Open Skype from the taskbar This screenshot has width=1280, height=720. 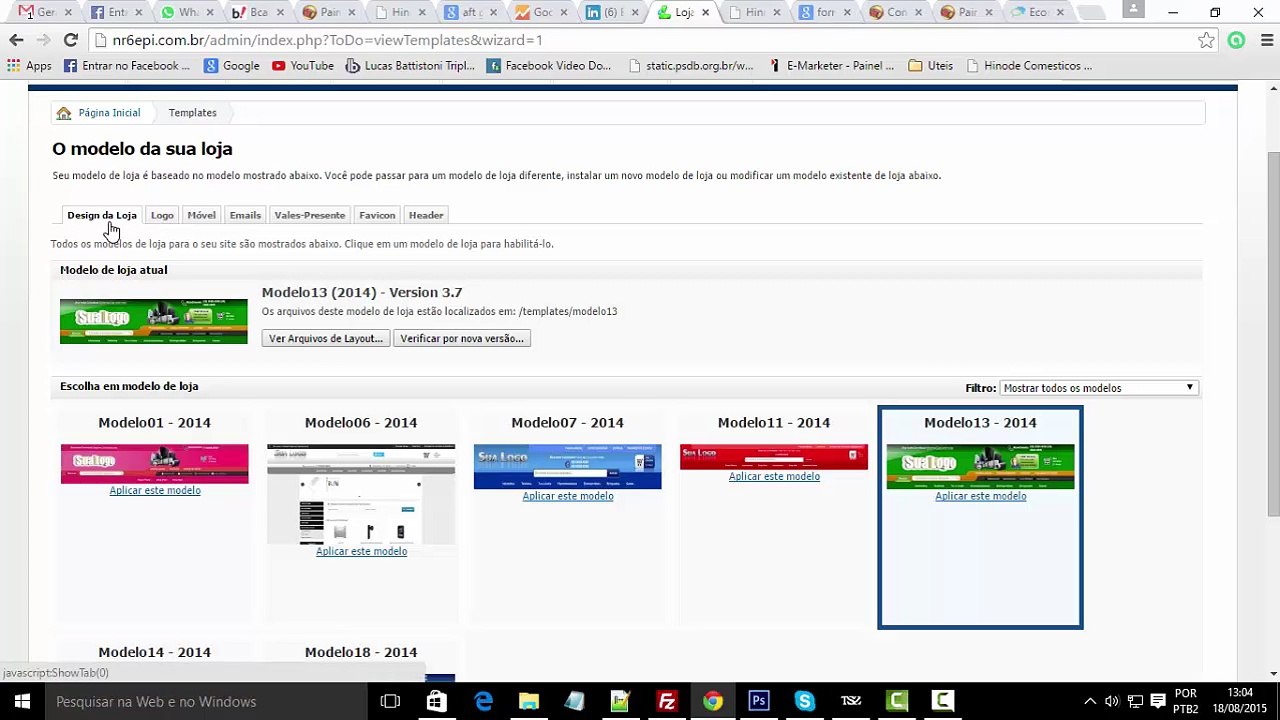point(805,701)
